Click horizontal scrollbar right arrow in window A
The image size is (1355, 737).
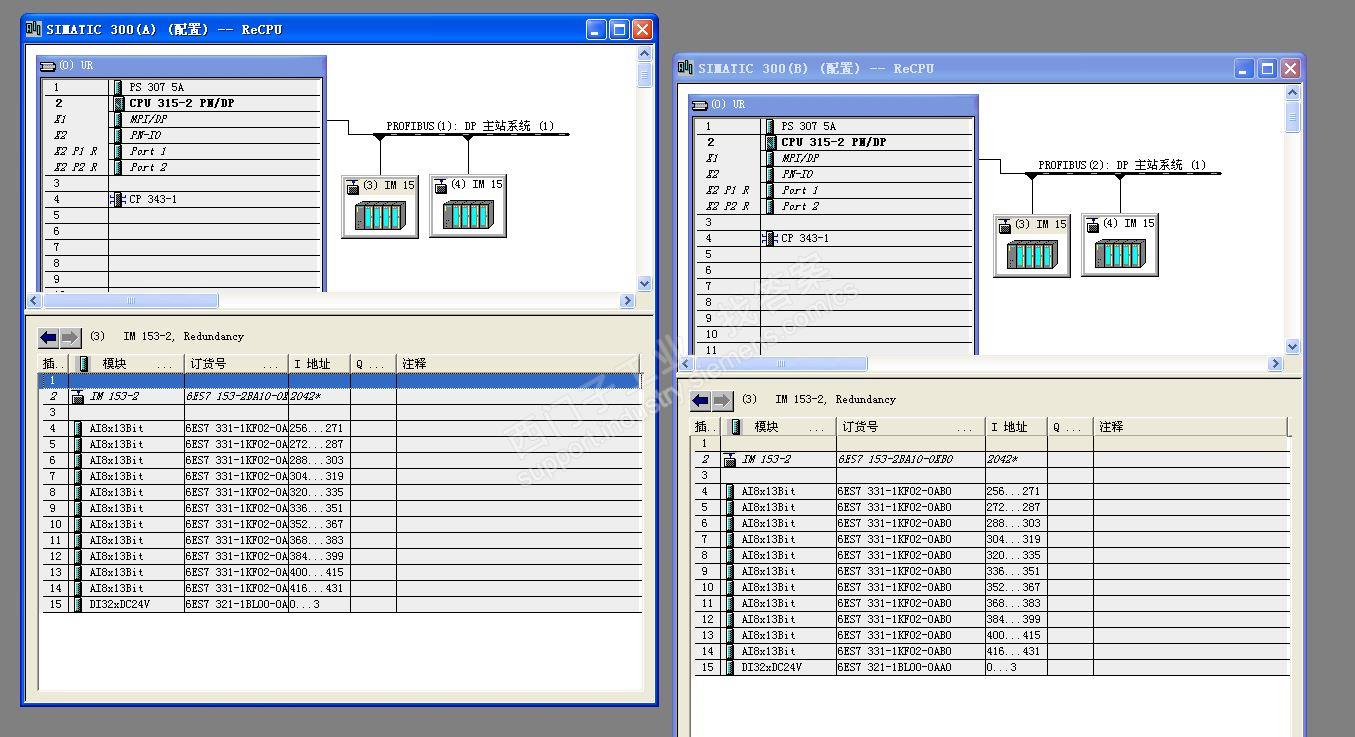[x=628, y=300]
